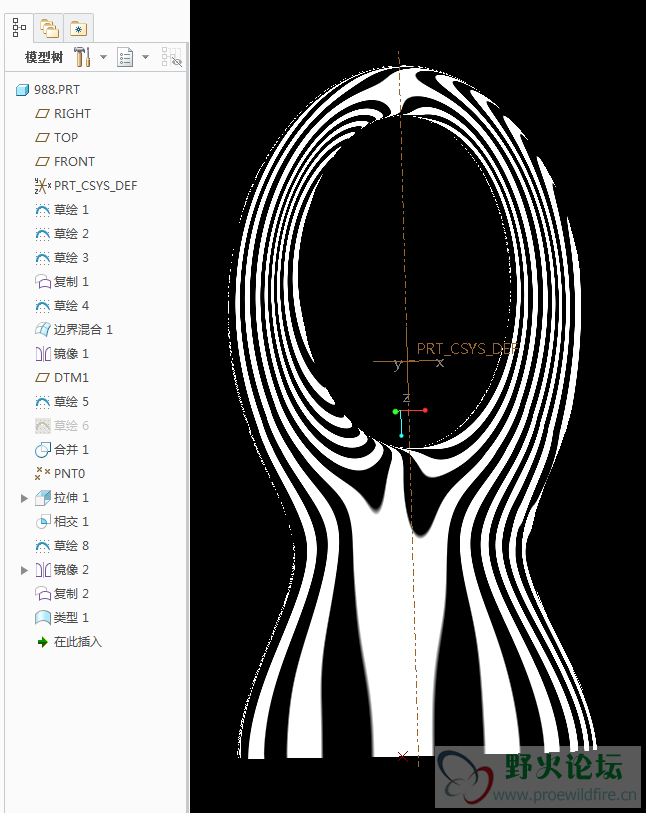The height and width of the screenshot is (813, 646).
Task: Toggle the tree filter visibility icon
Action: point(172,57)
